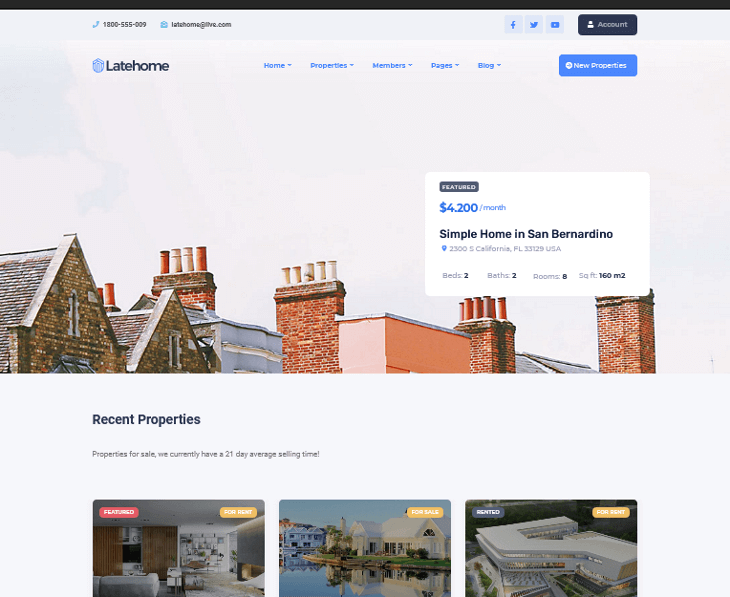The height and width of the screenshot is (597, 730).
Task: Click the Facebook icon in the top bar
Action: point(513,25)
